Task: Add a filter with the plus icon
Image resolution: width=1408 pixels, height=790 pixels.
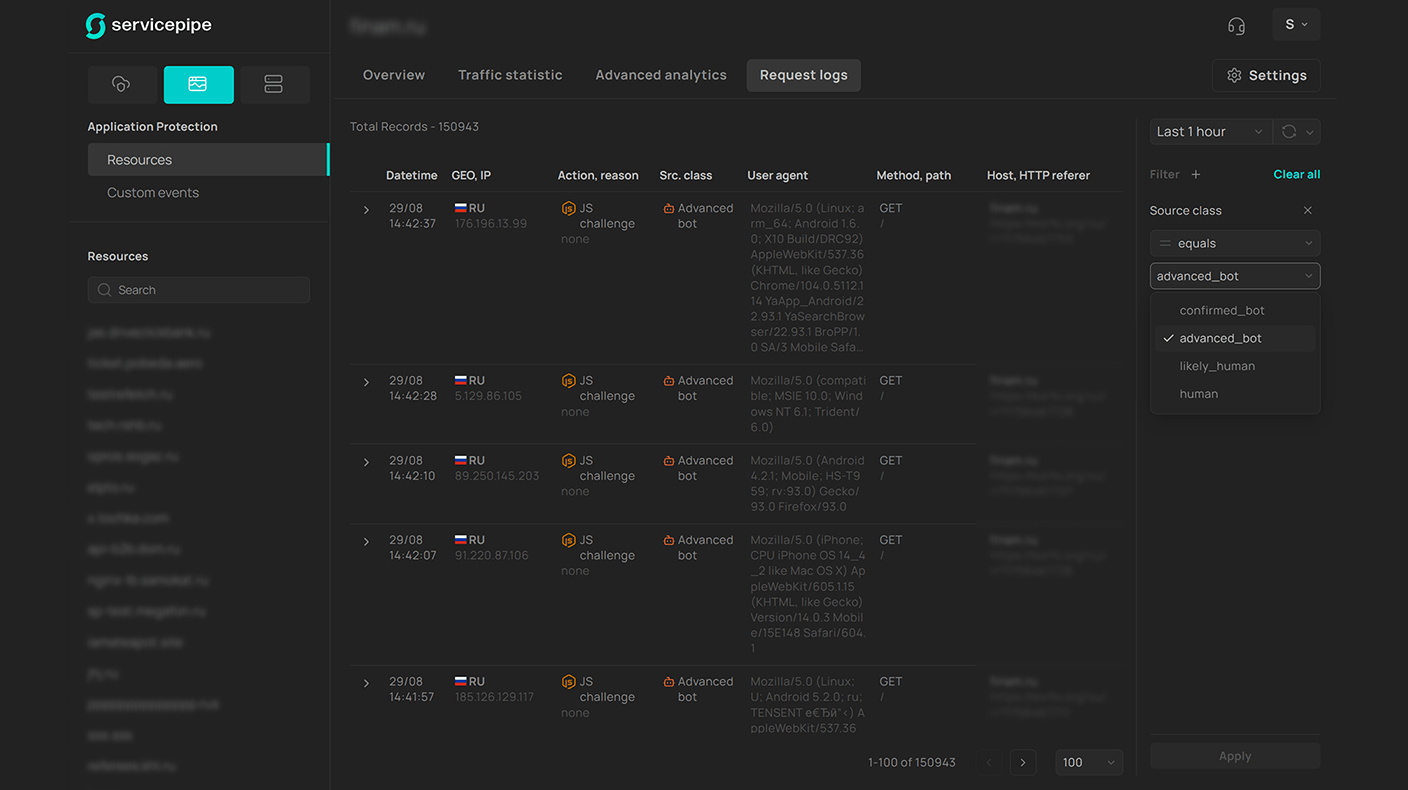Action: pos(1196,174)
